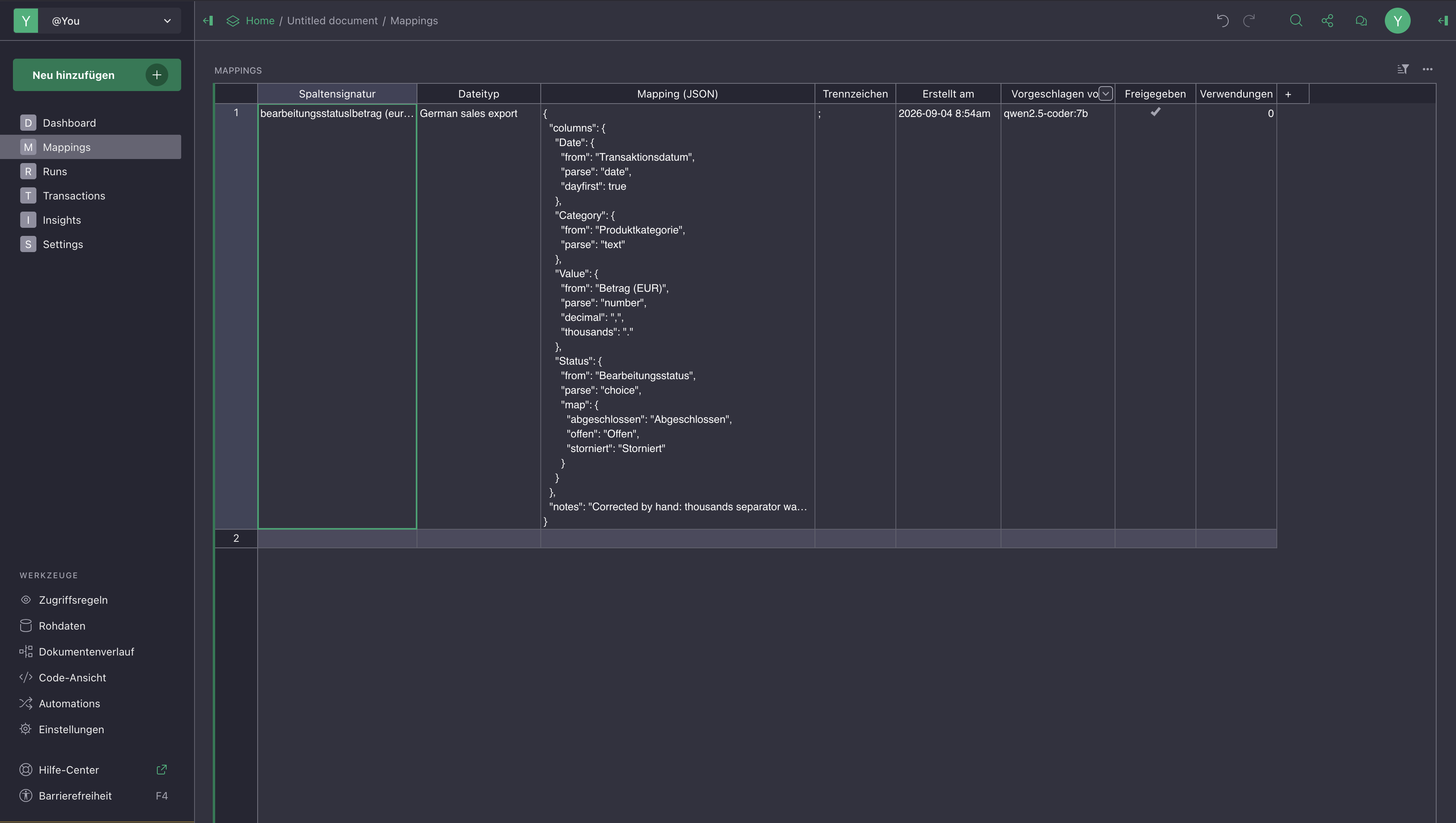Select the semicolon Trennzeichen cell

coord(855,316)
